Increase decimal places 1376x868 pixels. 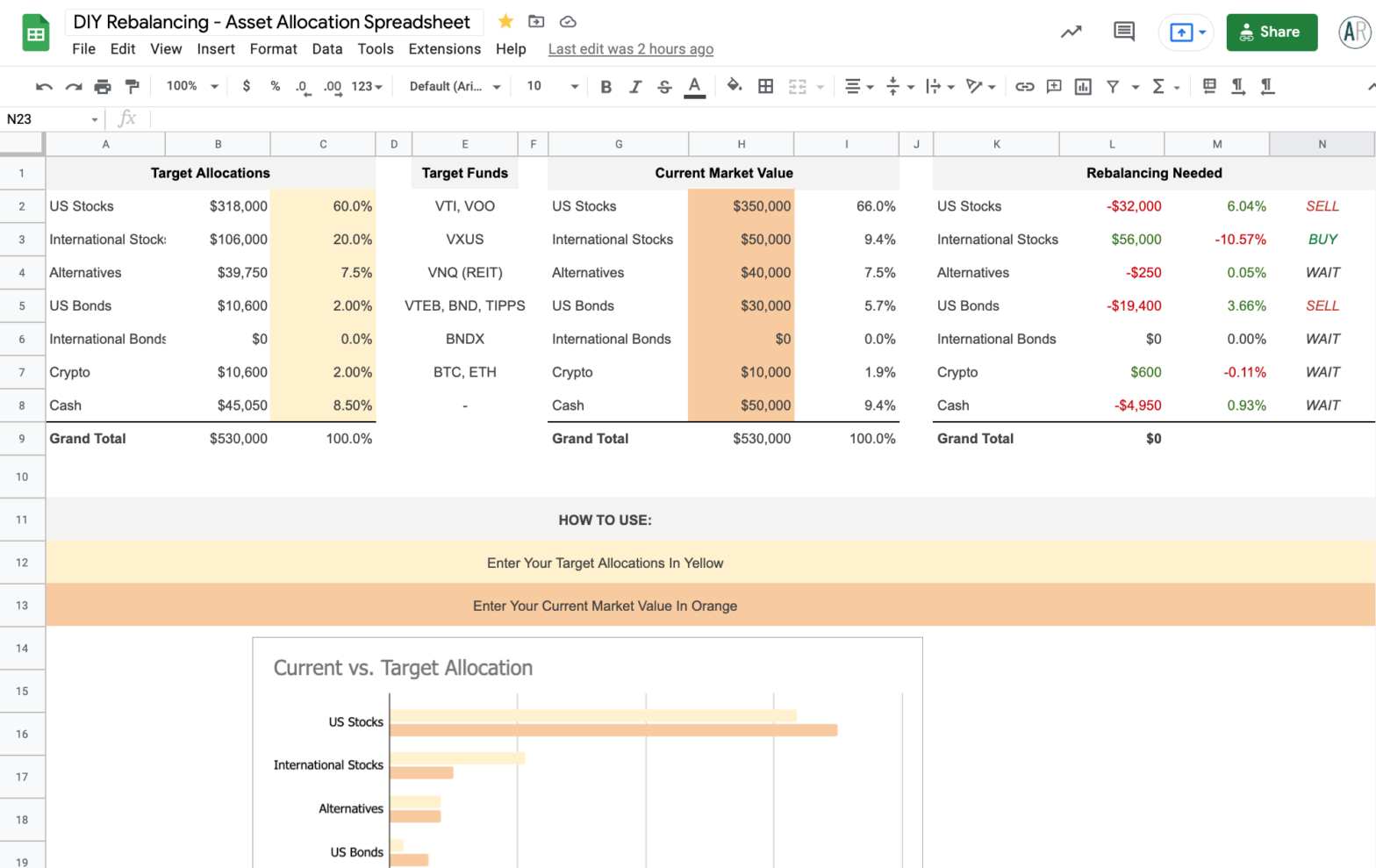pos(333,86)
